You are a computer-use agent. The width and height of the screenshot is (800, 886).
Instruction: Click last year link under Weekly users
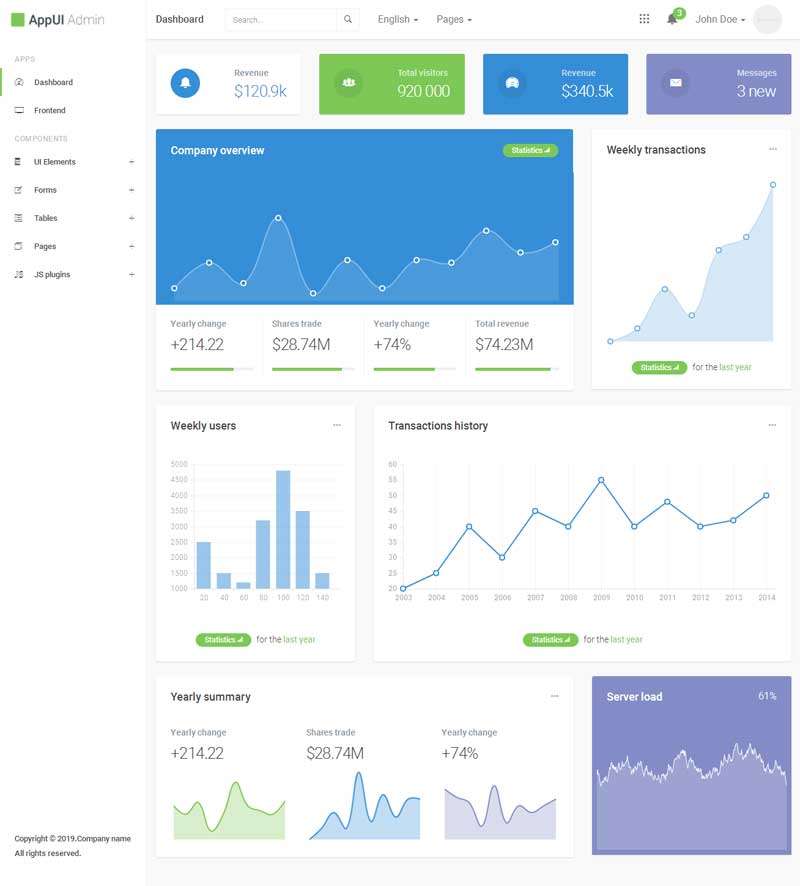click(x=299, y=639)
